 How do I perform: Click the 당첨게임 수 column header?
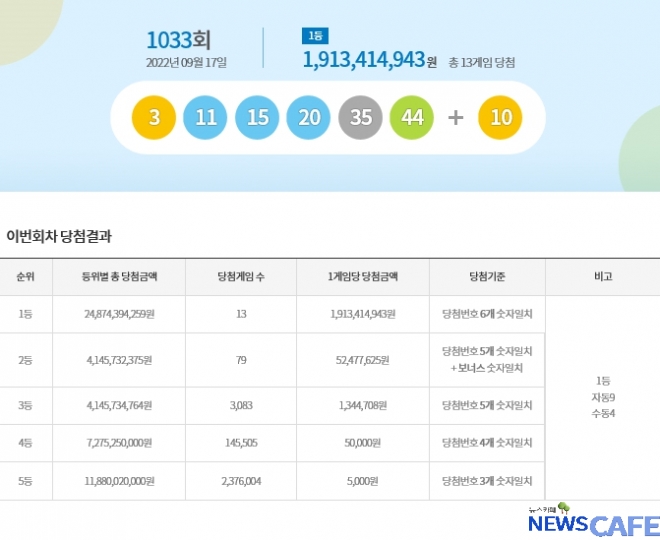click(241, 277)
